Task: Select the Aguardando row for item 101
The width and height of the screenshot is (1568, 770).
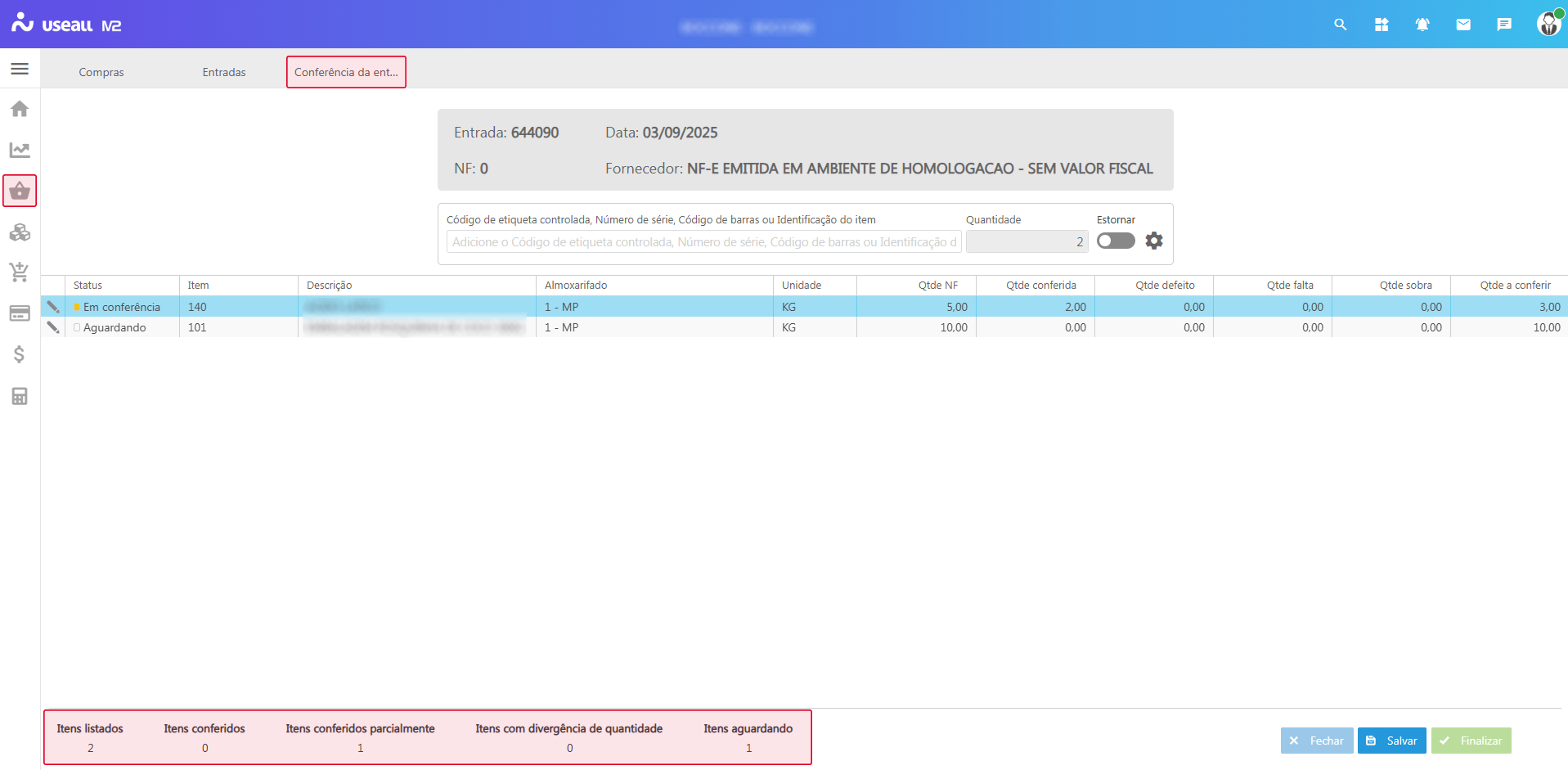Action: tap(115, 327)
